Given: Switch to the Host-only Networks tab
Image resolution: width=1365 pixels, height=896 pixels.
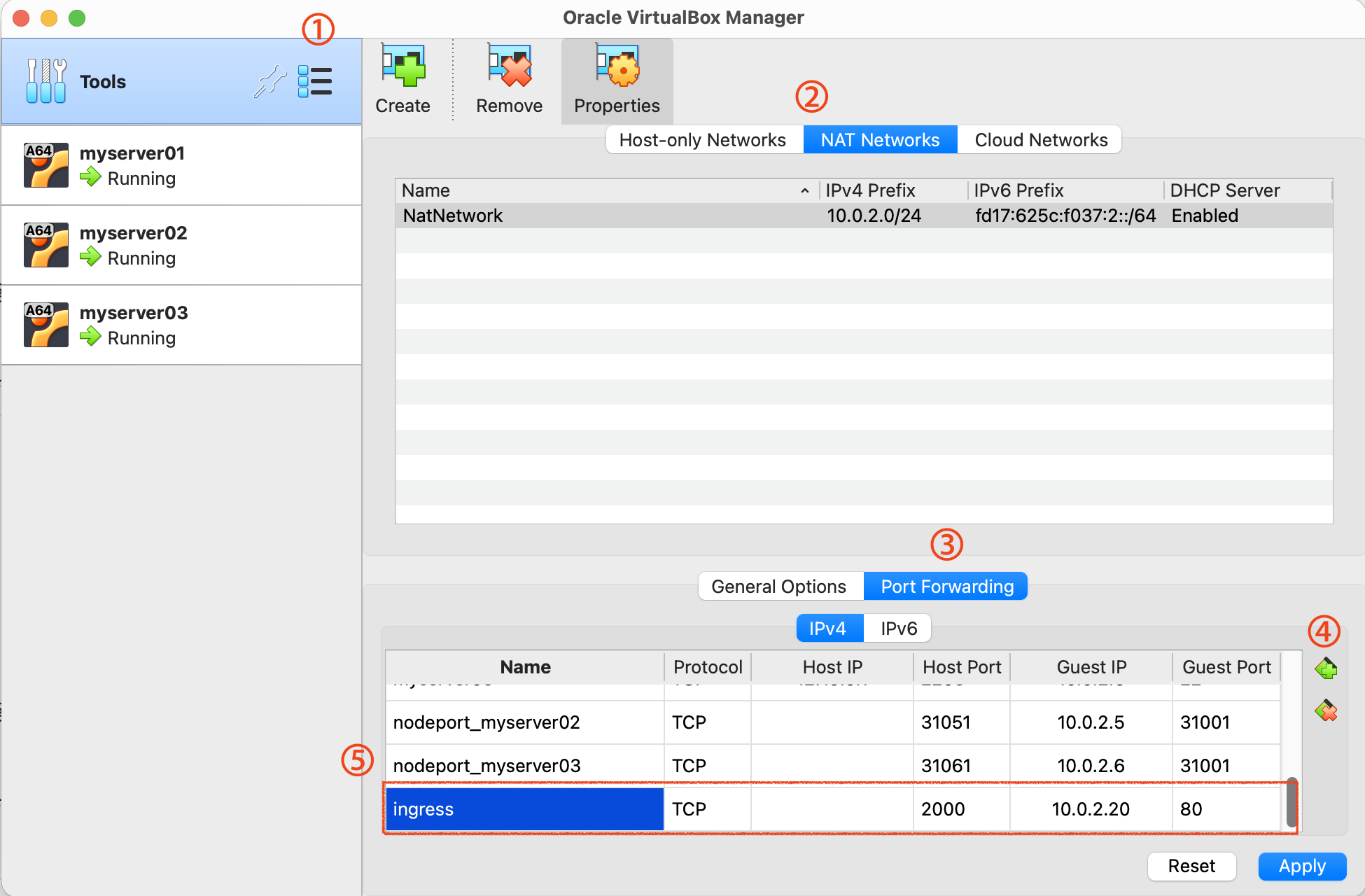Looking at the screenshot, I should click(x=703, y=140).
